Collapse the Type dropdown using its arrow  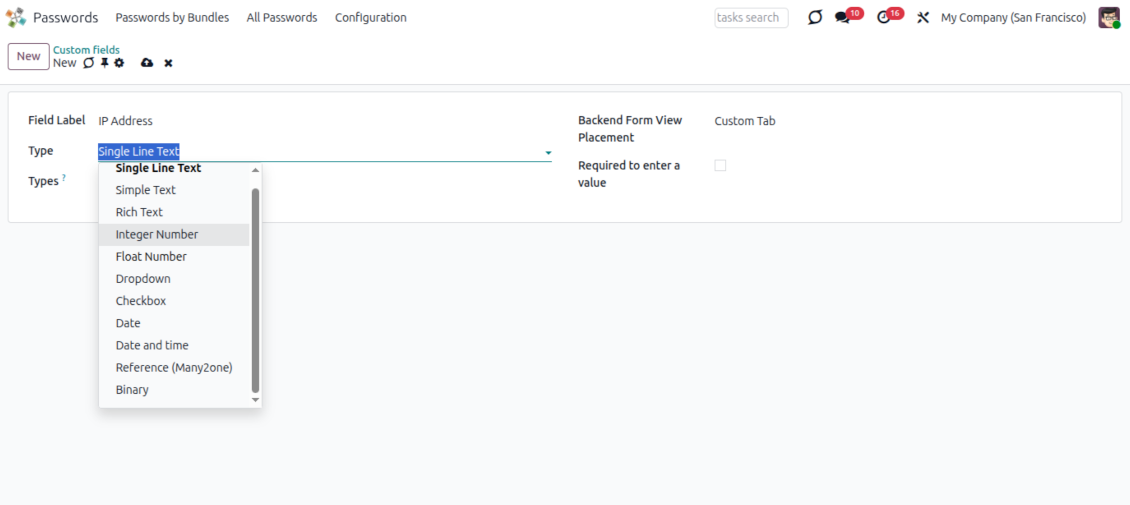click(548, 153)
